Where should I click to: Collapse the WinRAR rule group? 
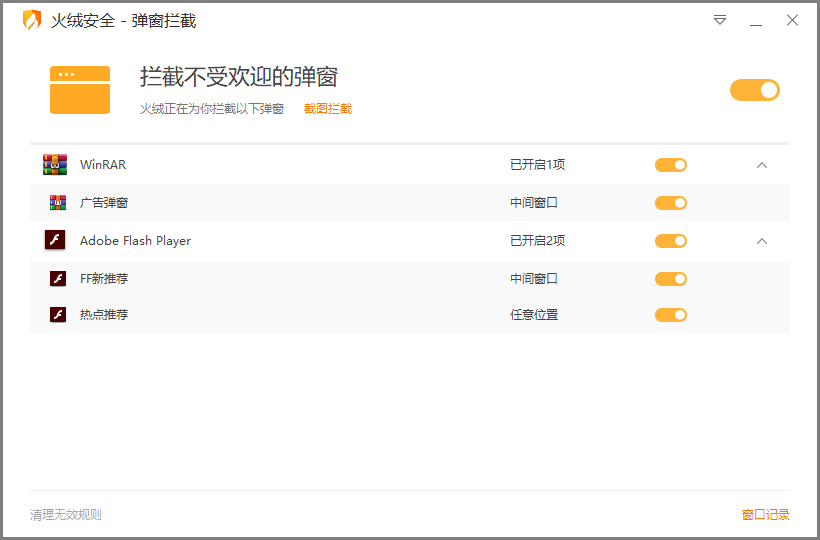click(x=762, y=165)
